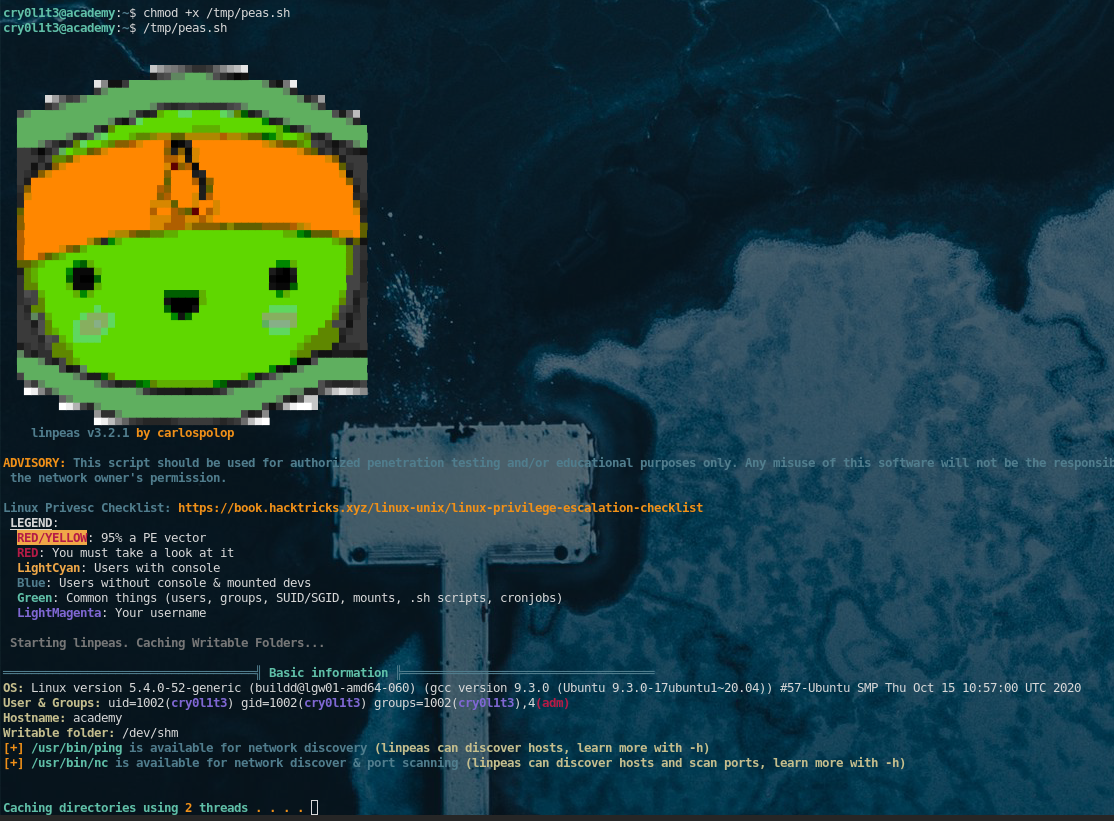
Task: Select the red "(adm)" group text
Action: click(x=553, y=702)
